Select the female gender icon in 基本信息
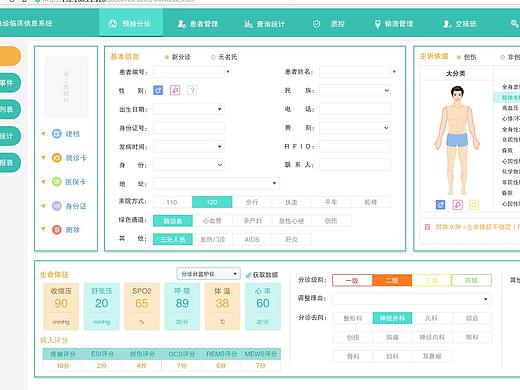Viewport: 520px width, 390px height. pyautogui.click(x=175, y=90)
